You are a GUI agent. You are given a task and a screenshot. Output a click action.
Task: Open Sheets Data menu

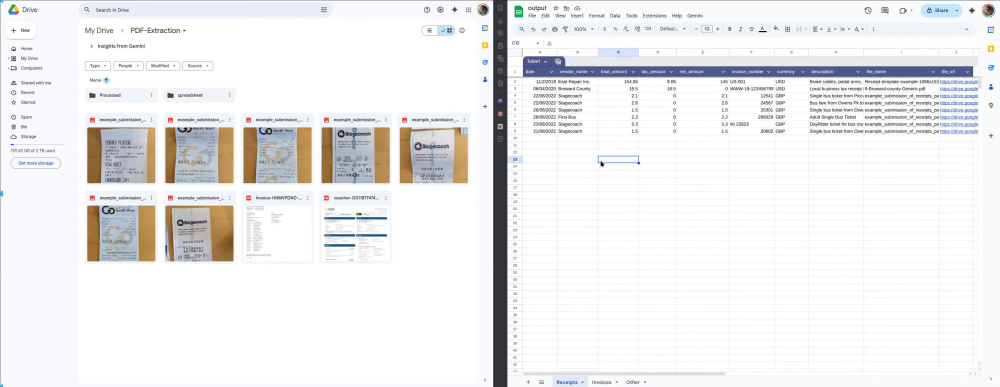click(615, 15)
